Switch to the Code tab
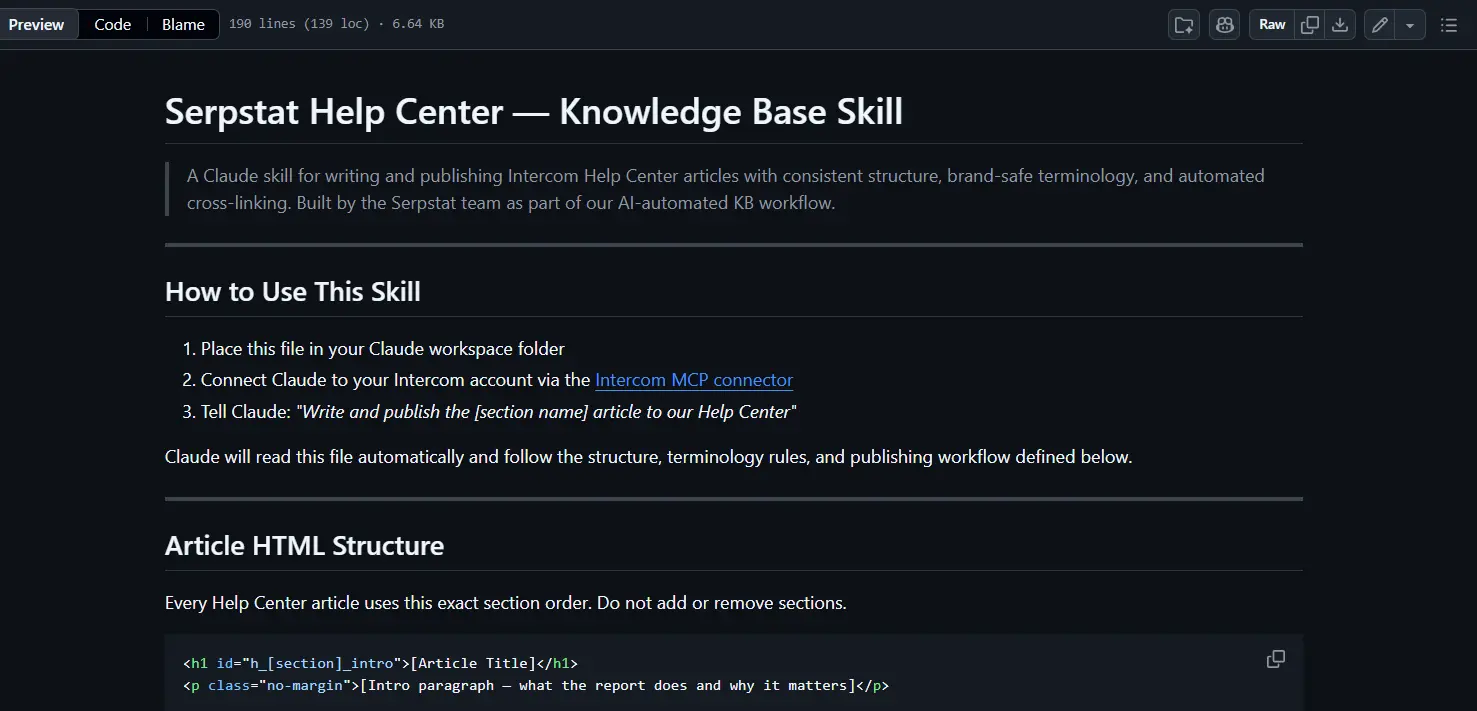This screenshot has width=1477, height=711. [113, 25]
